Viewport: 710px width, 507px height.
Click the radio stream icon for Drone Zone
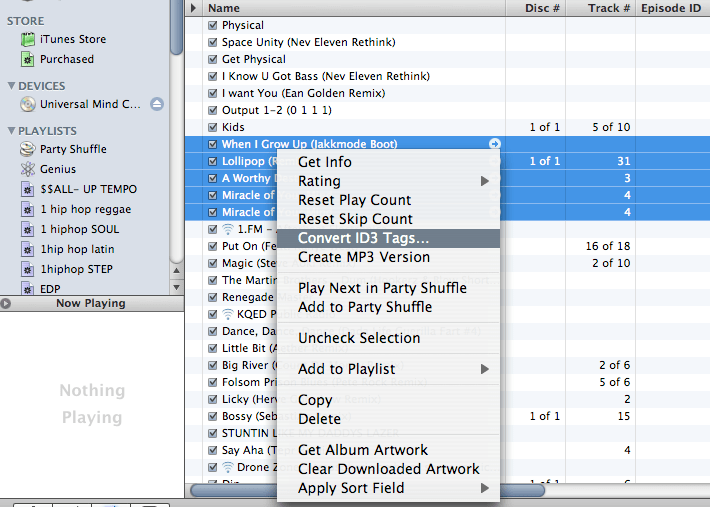pos(228,467)
